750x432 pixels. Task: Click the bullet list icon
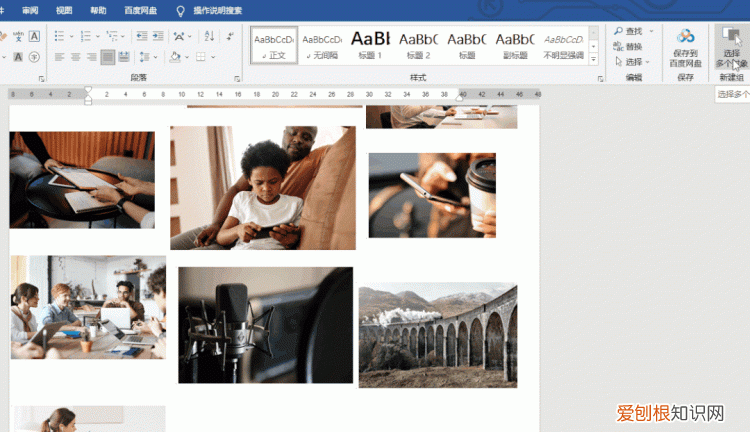59,36
